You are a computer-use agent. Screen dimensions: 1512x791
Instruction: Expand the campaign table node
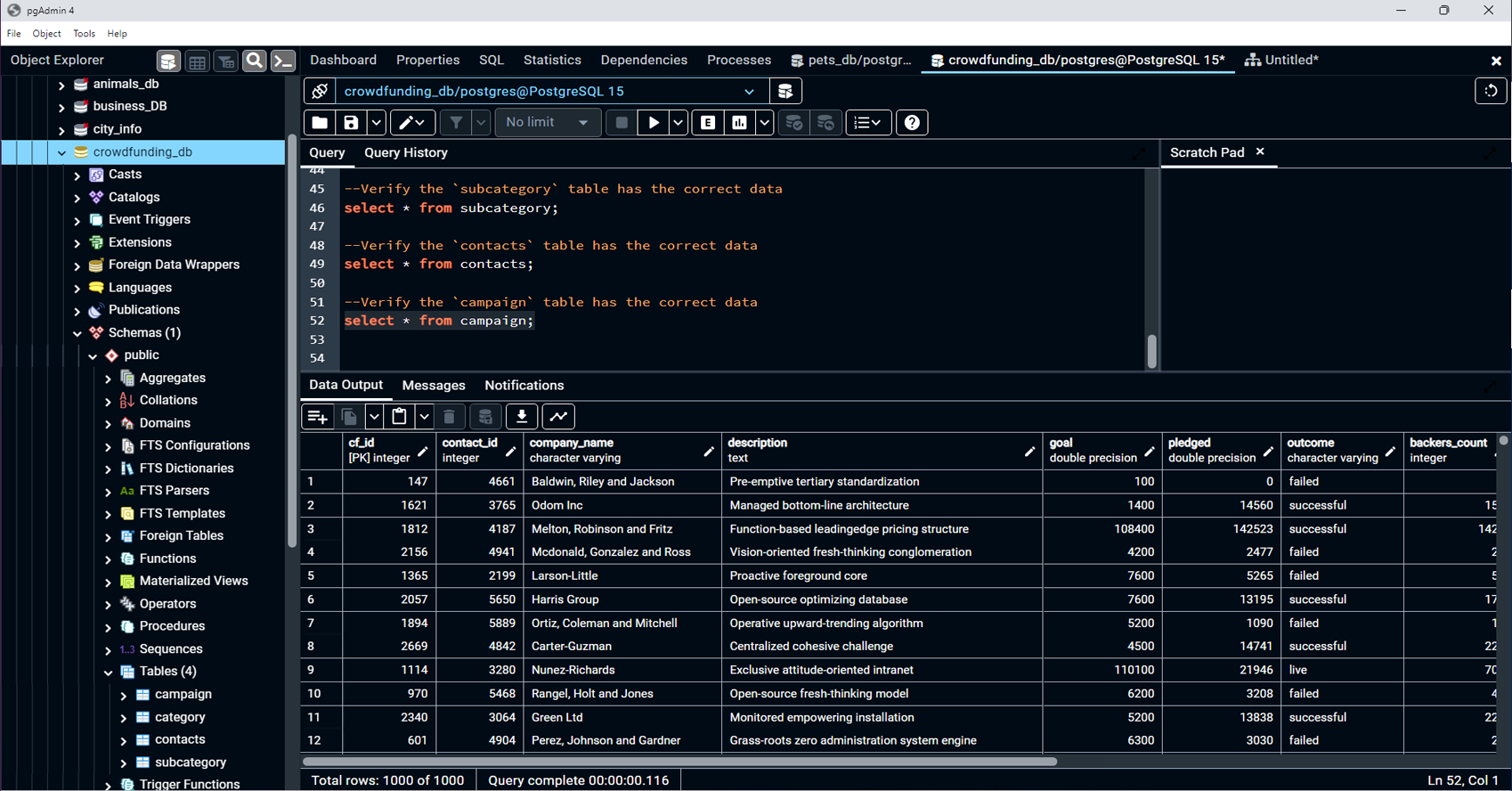[124, 695]
